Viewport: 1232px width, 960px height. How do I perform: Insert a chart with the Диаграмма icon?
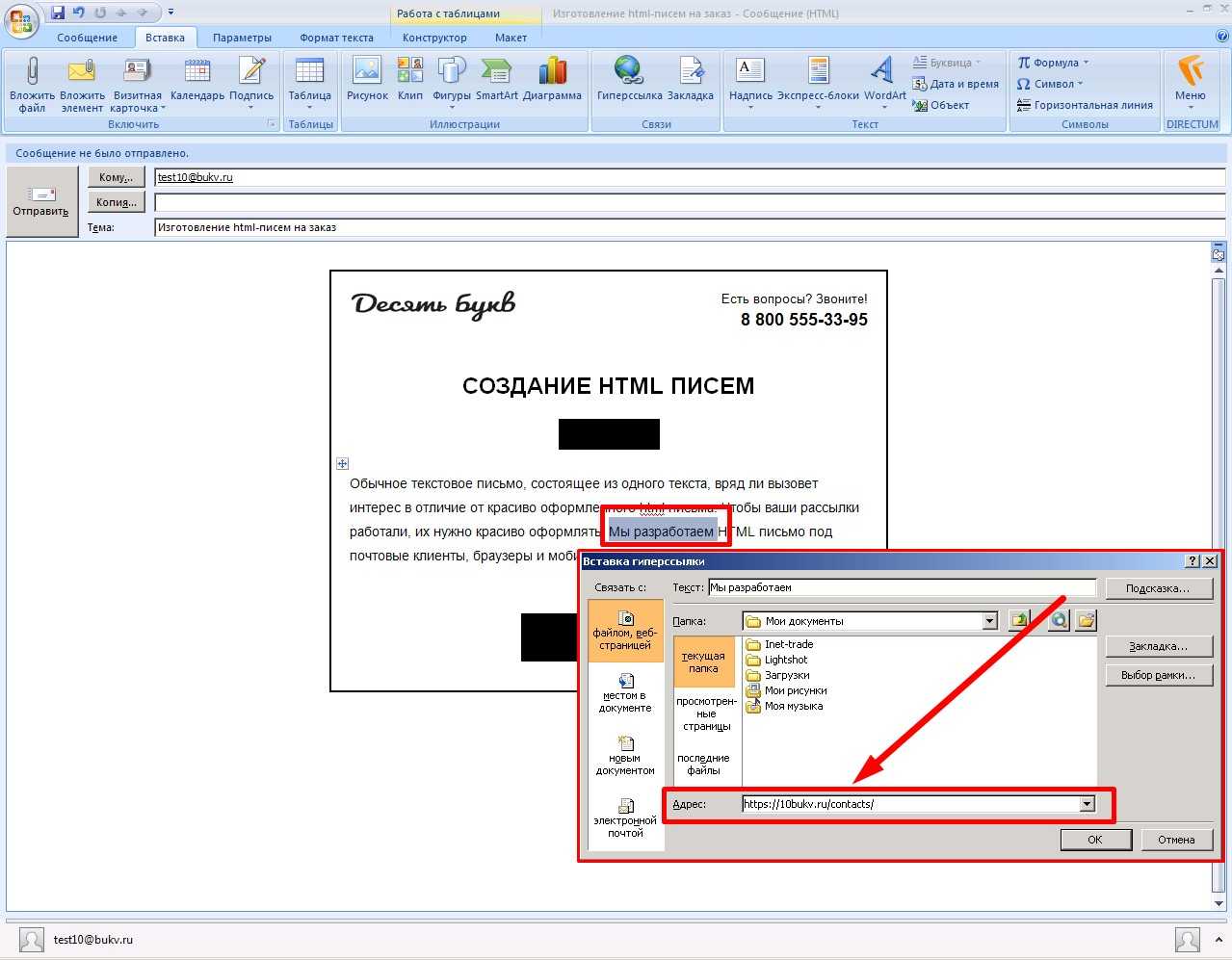[x=552, y=73]
